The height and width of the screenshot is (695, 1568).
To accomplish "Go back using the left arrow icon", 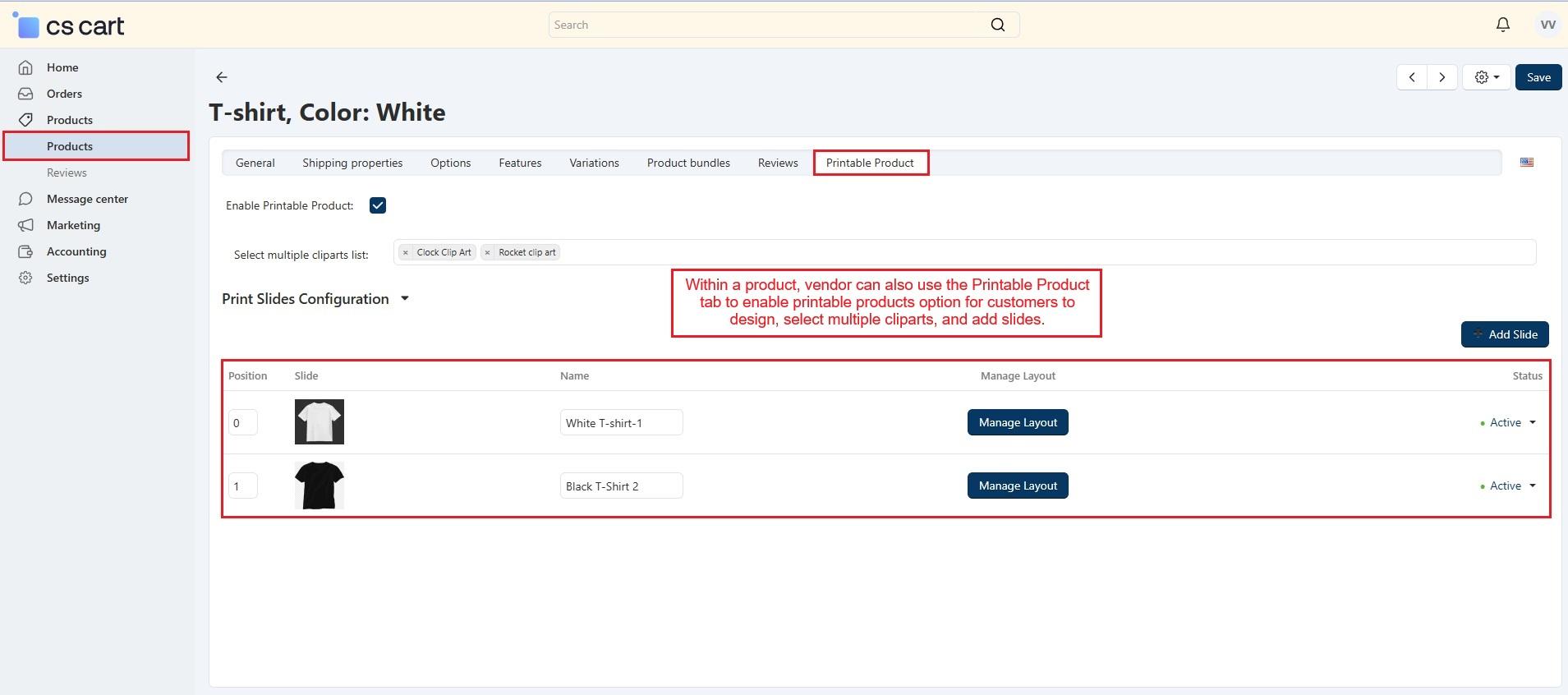I will [221, 77].
